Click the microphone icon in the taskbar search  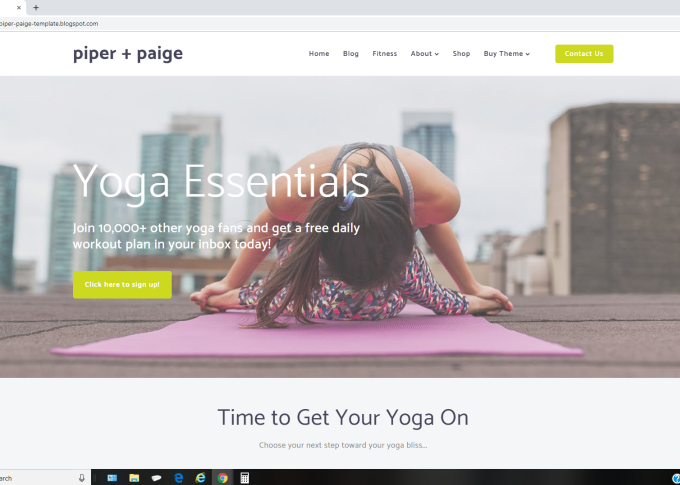pyautogui.click(x=82, y=478)
